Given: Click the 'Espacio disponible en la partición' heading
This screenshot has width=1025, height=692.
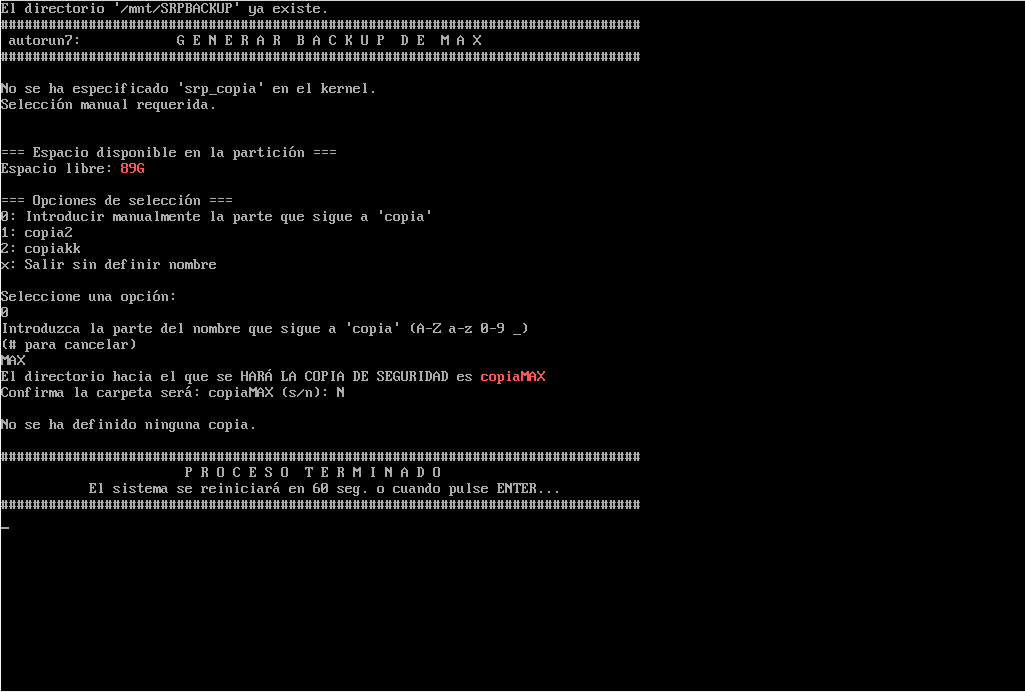Looking at the screenshot, I should pyautogui.click(x=169, y=153).
